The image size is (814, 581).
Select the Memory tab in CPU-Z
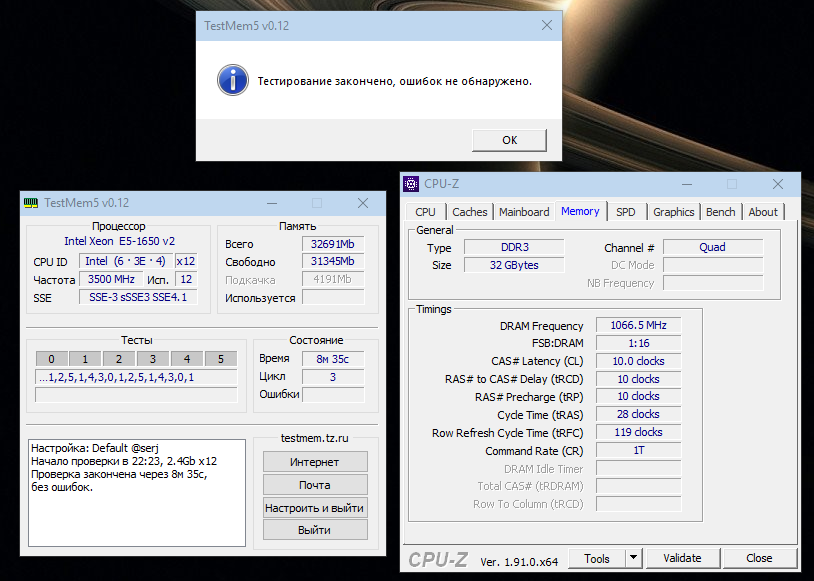[x=580, y=211]
